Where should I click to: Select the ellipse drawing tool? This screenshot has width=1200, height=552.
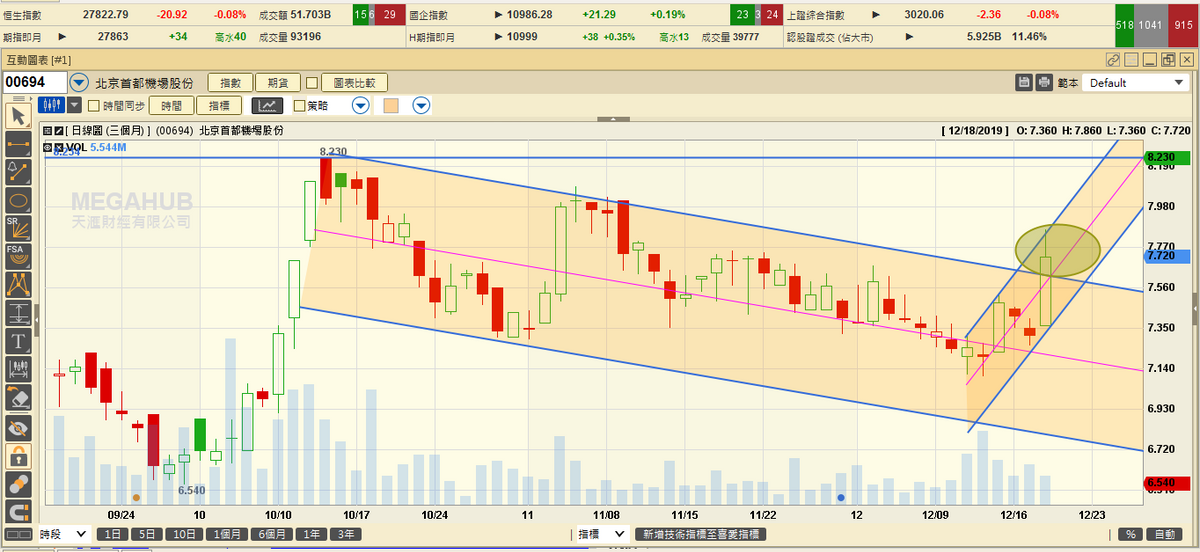coord(18,198)
